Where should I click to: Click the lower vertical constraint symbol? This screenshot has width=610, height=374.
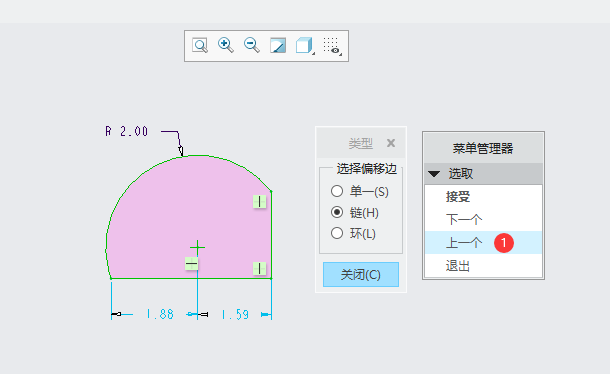point(259,268)
